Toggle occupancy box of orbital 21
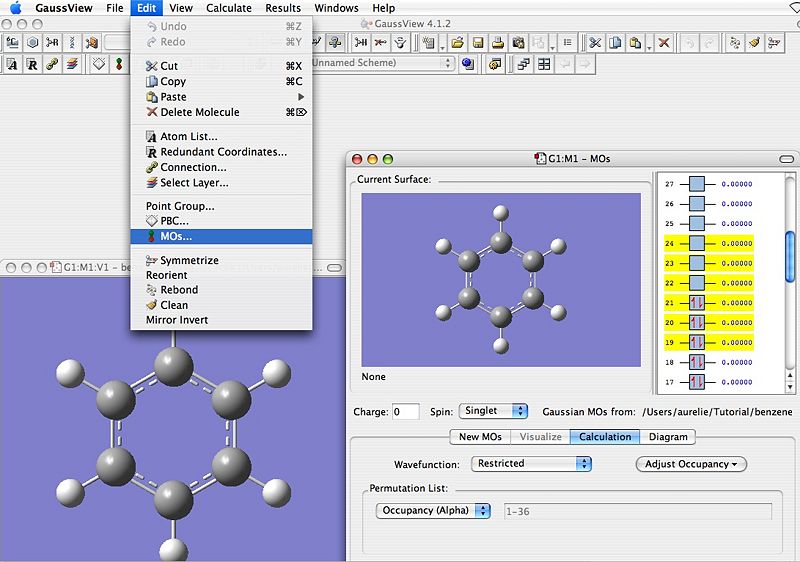The width and height of the screenshot is (800, 562). coord(697,302)
